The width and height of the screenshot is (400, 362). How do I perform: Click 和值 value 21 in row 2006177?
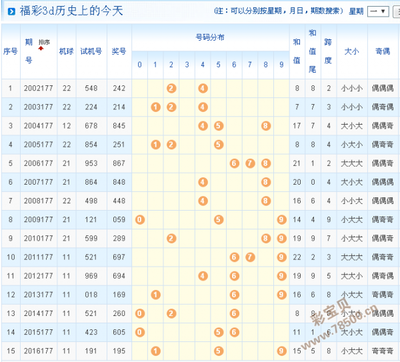[297, 163]
